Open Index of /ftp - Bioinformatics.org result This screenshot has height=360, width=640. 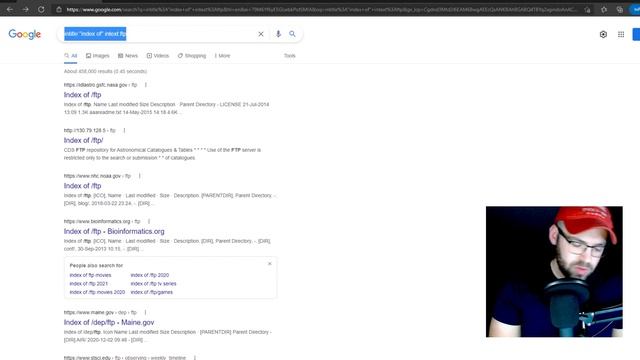coord(114,231)
